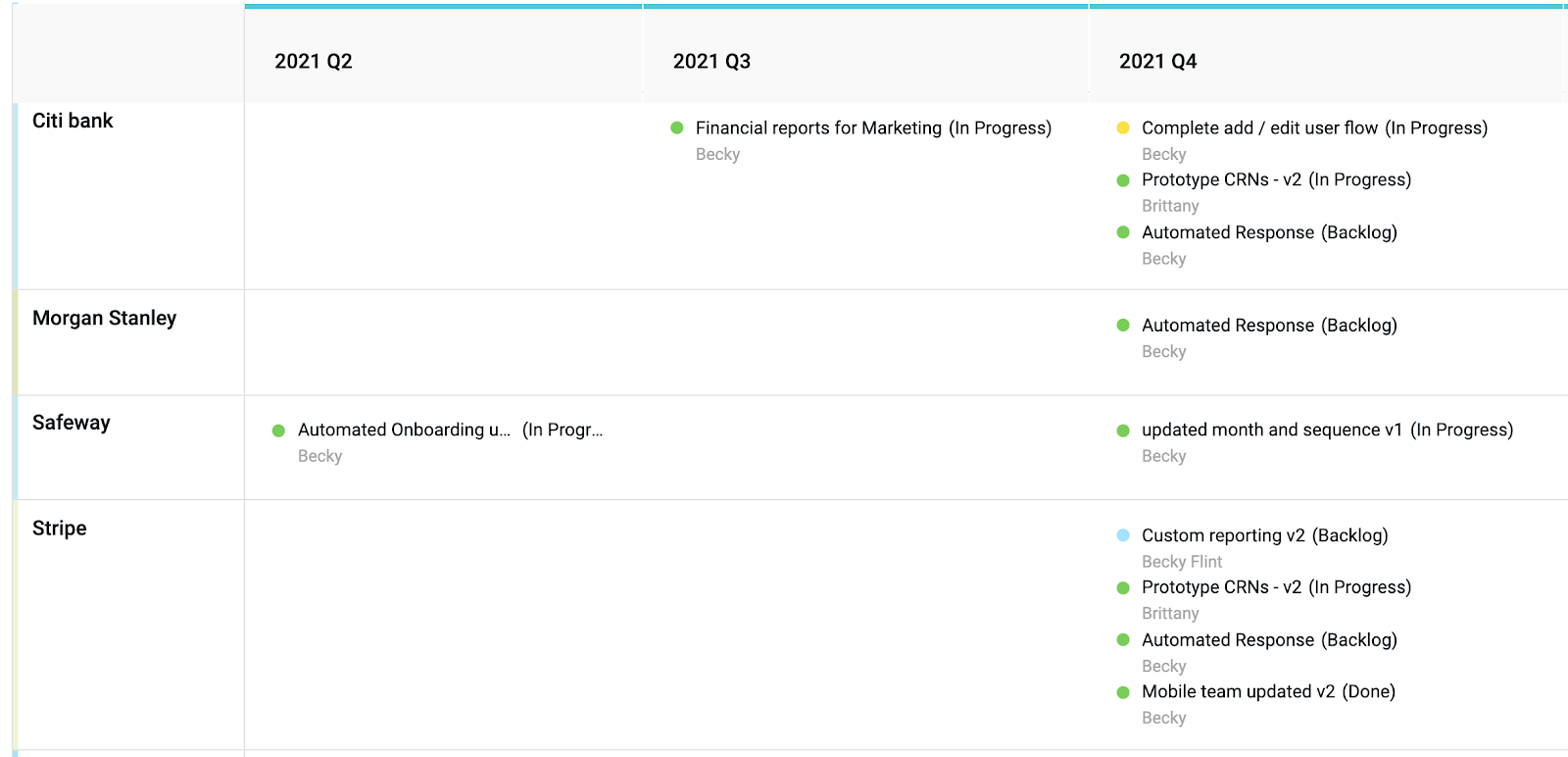This screenshot has height=757, width=1568.
Task: Select the 2021 Q3 column header
Action: (711, 61)
